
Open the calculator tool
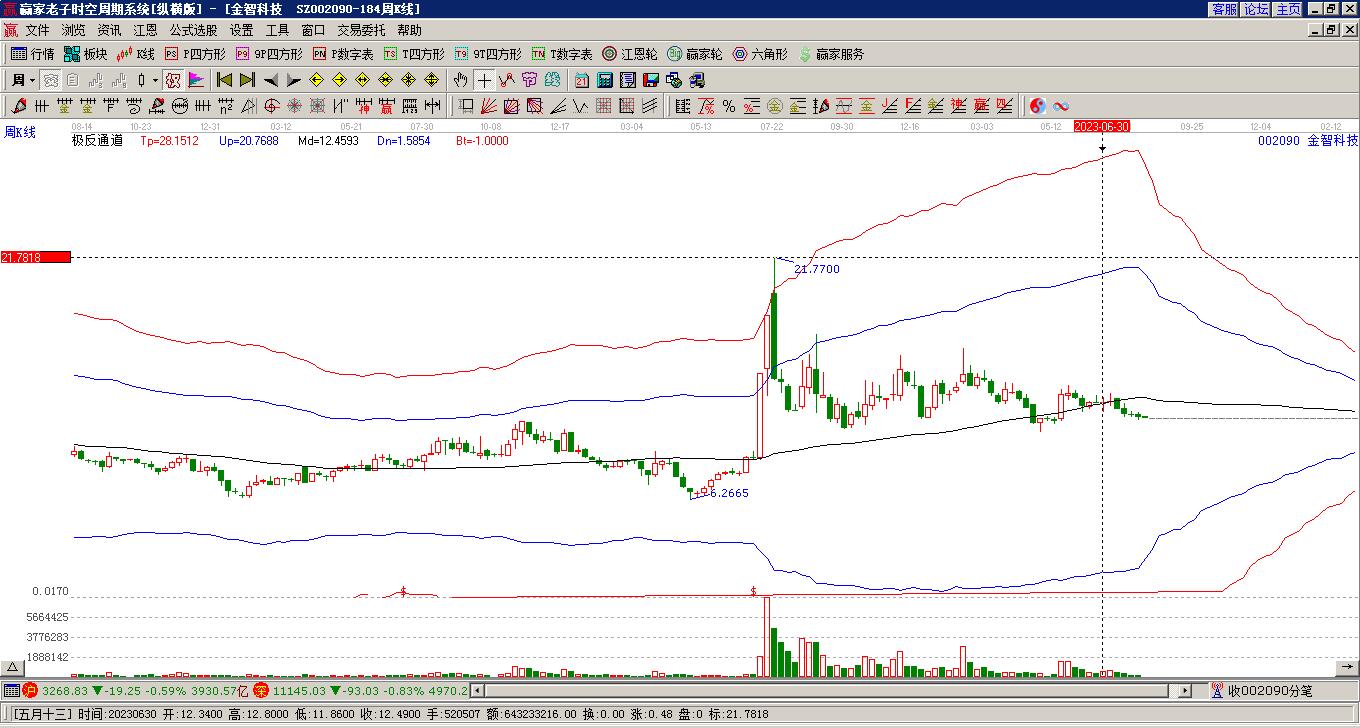605,80
